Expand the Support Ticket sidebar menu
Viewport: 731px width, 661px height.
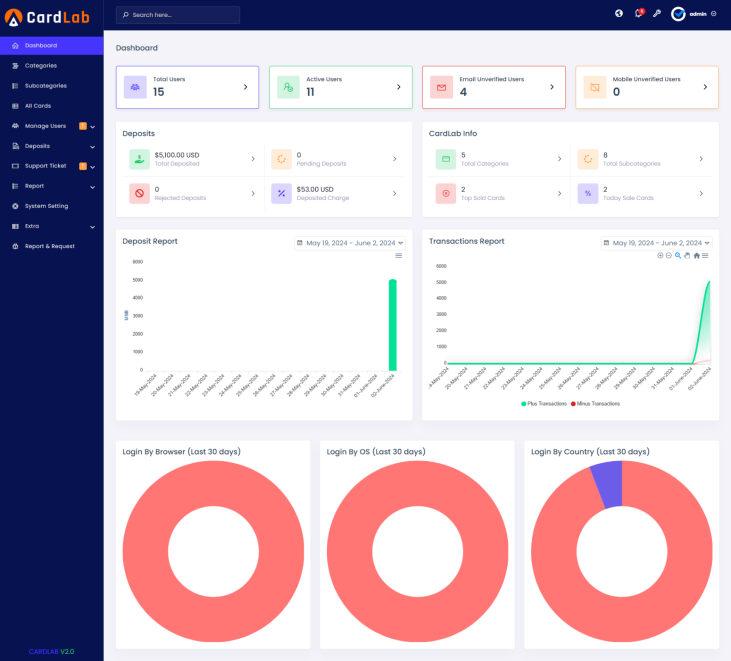click(52, 166)
